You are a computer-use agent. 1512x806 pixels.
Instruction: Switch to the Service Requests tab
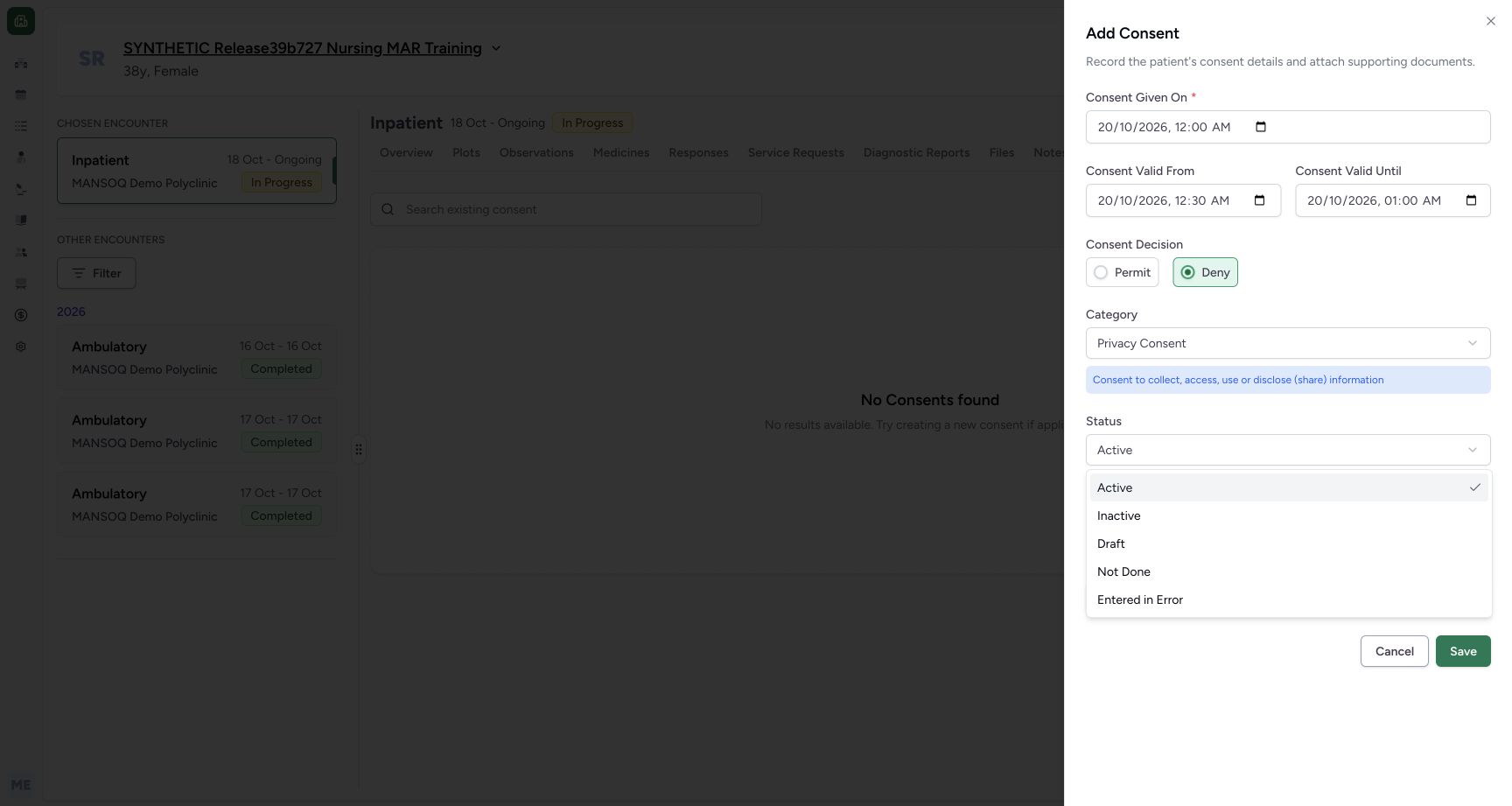[x=796, y=152]
